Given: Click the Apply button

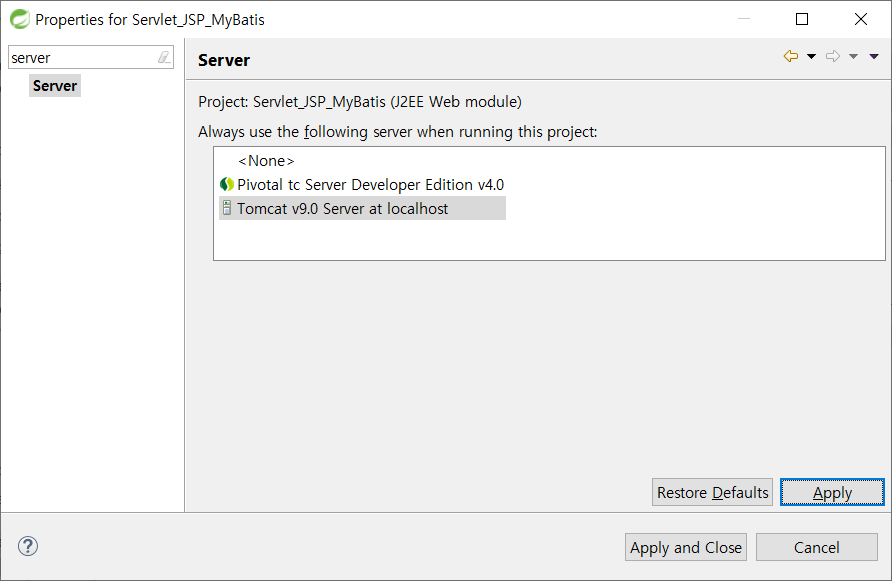Looking at the screenshot, I should (832, 492).
